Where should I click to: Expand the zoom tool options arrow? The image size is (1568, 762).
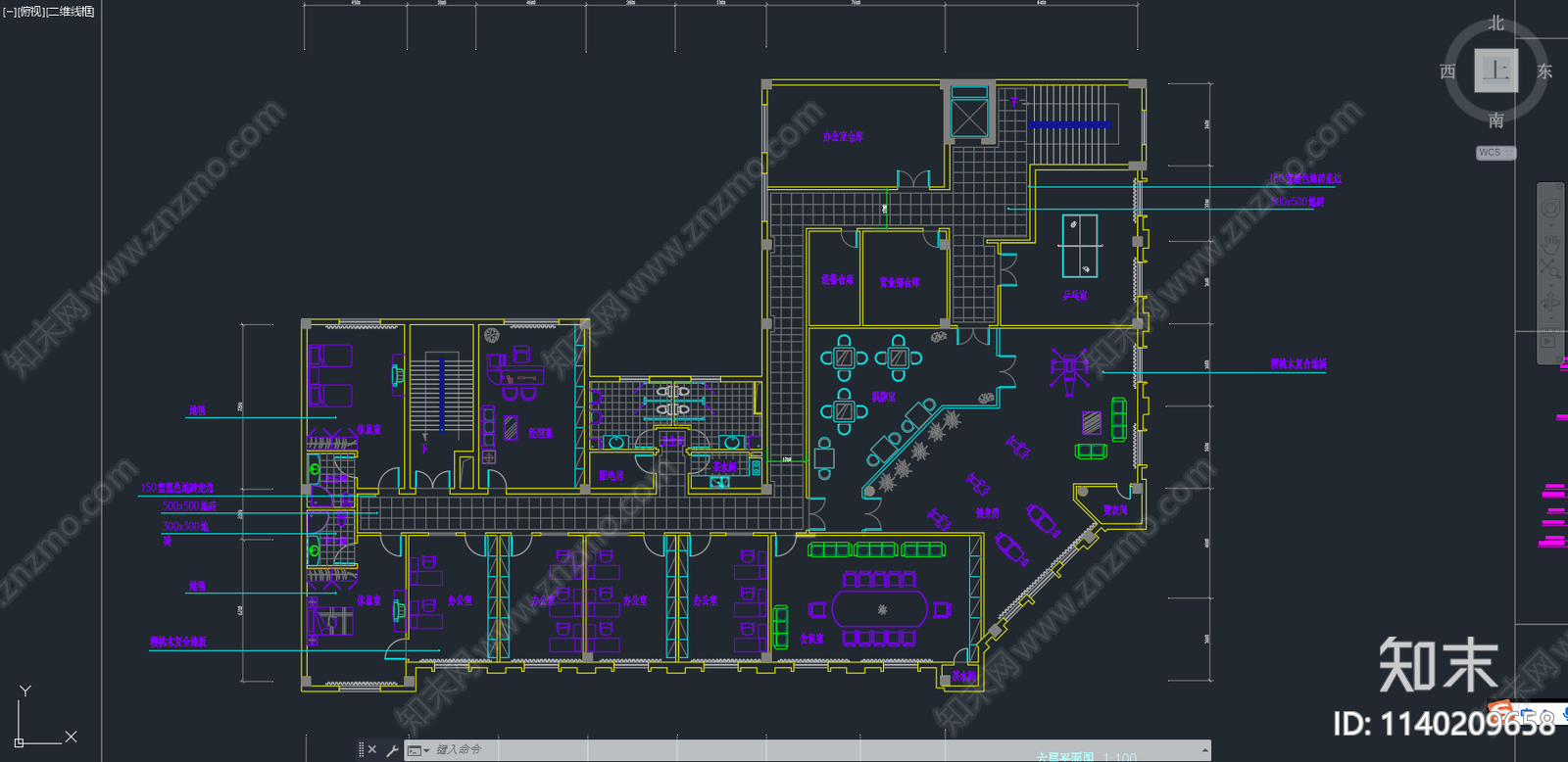coord(1550,285)
